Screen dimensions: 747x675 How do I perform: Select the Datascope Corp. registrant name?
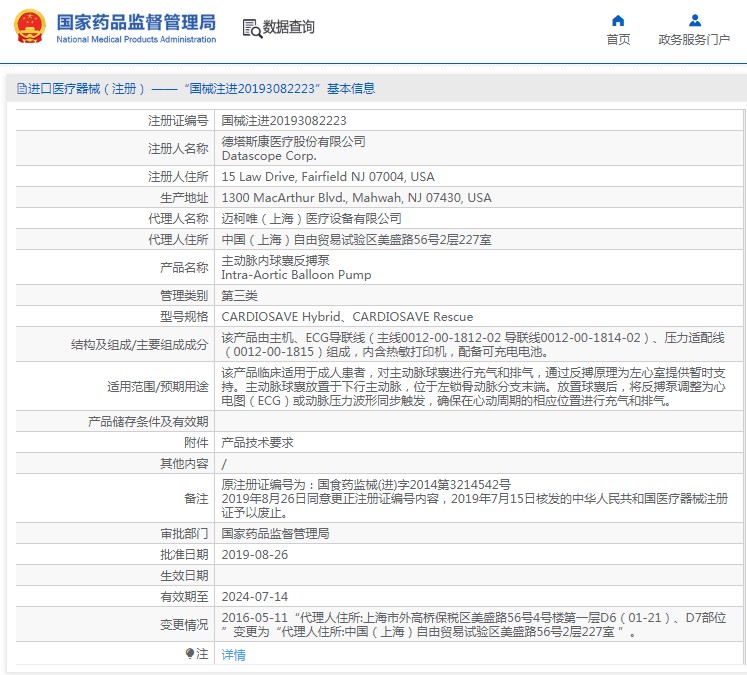[x=269, y=156]
